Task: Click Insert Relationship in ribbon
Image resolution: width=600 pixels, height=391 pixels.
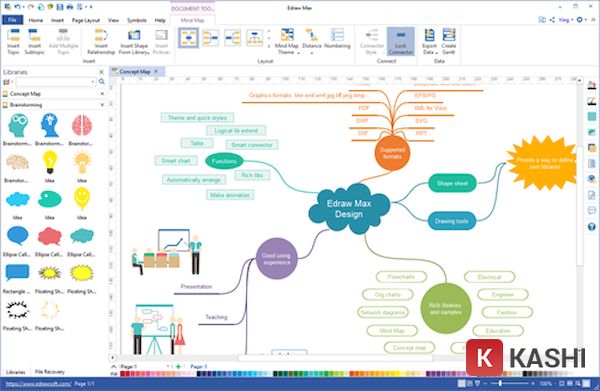Action: [x=101, y=41]
